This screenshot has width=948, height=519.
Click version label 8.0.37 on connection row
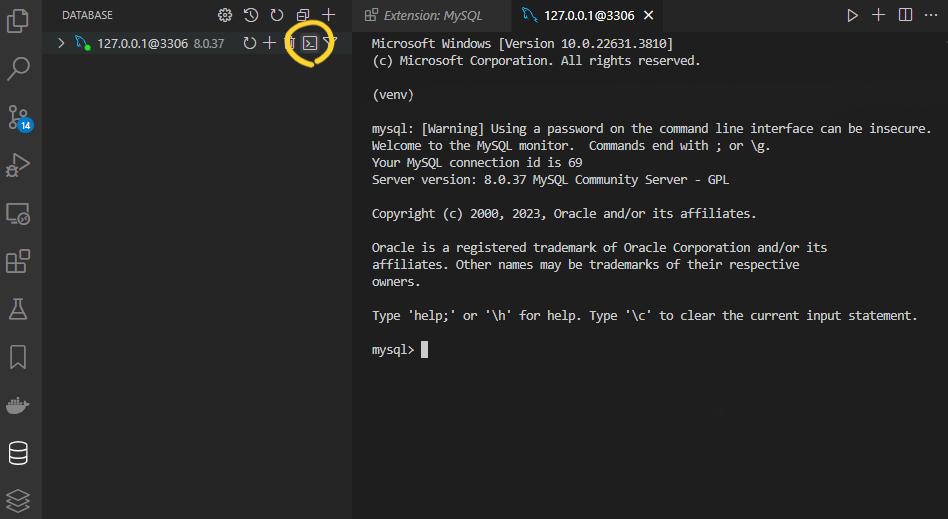click(209, 44)
